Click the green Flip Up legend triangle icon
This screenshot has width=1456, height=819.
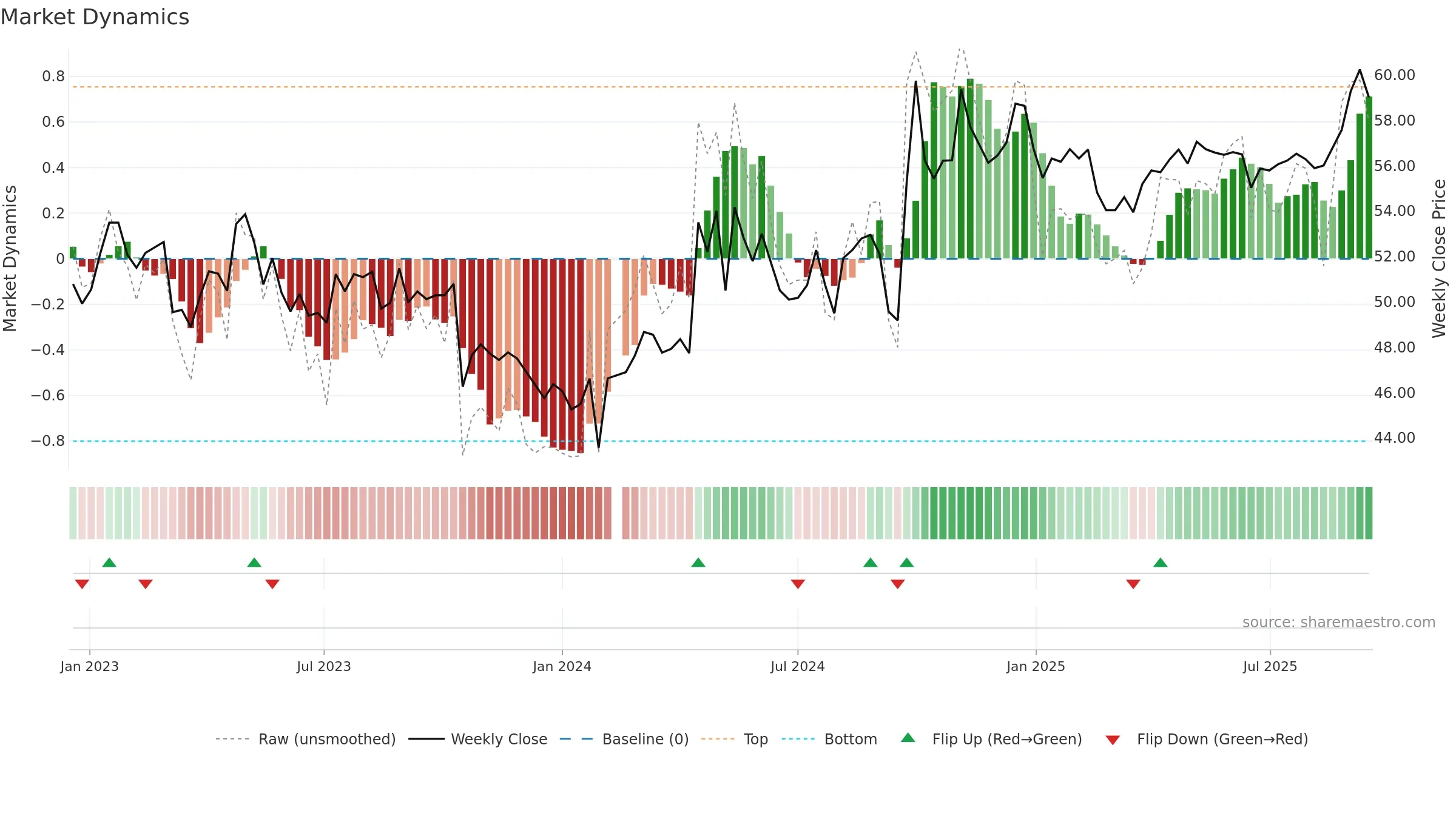click(908, 738)
